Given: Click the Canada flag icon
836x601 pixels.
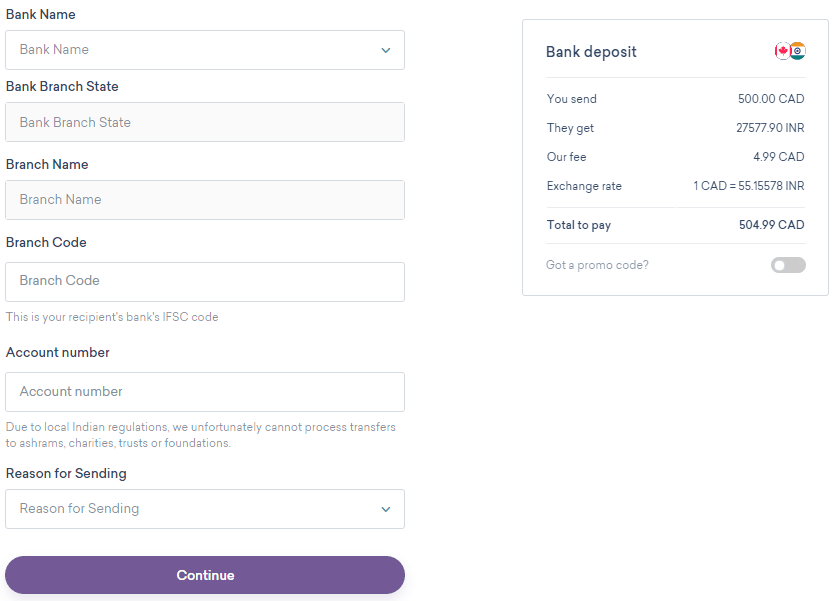Looking at the screenshot, I should coord(783,50).
